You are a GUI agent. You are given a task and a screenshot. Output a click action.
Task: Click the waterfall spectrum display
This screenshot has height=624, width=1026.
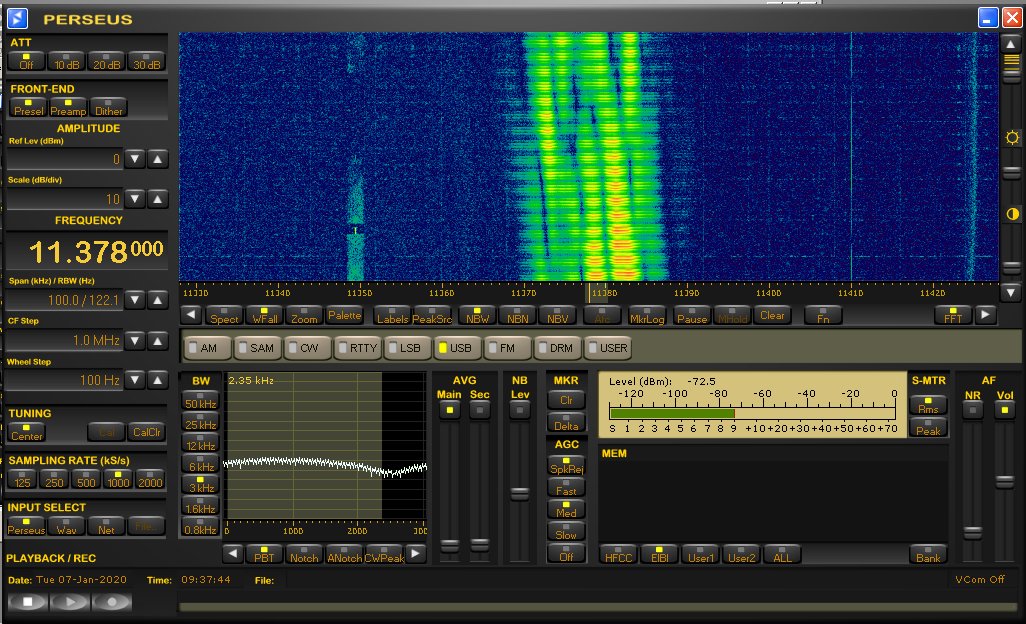pyautogui.click(x=589, y=157)
